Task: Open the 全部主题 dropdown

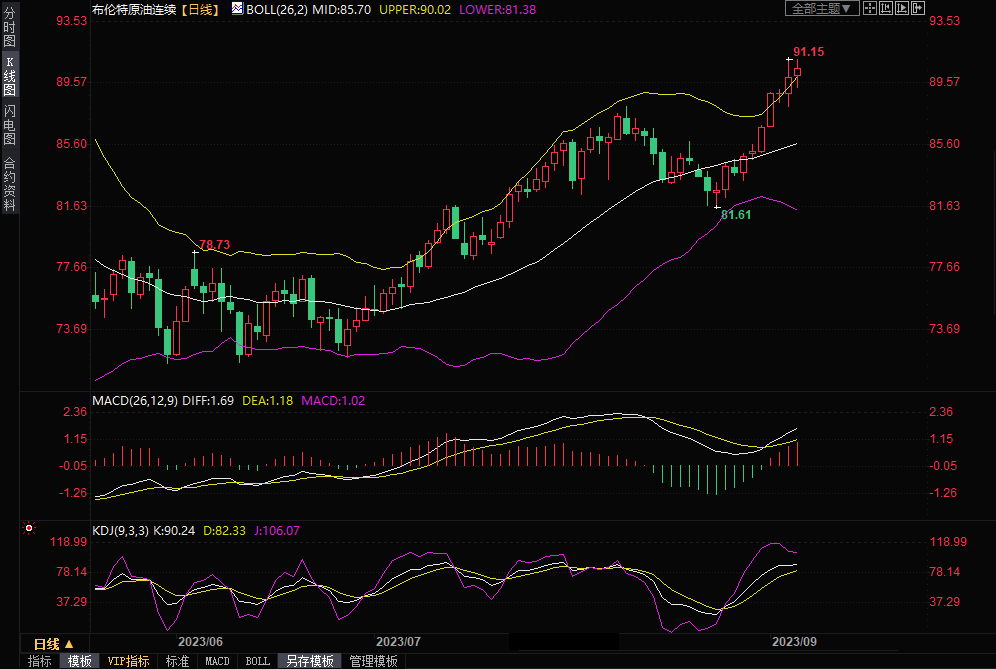Action: (x=822, y=8)
